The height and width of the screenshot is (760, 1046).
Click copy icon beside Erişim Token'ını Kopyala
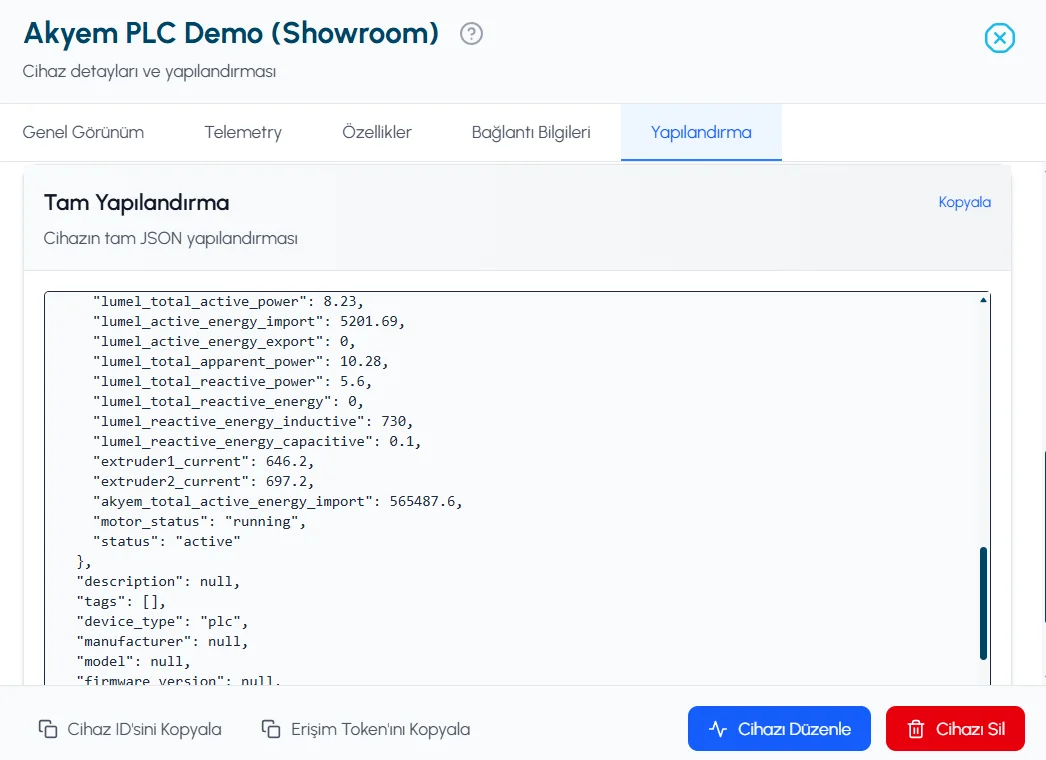271,729
